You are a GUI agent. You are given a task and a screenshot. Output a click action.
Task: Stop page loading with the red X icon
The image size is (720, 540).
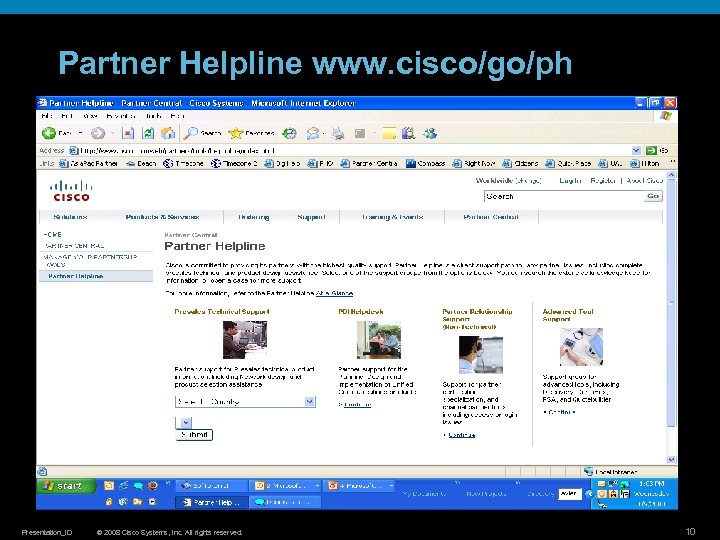(128, 133)
